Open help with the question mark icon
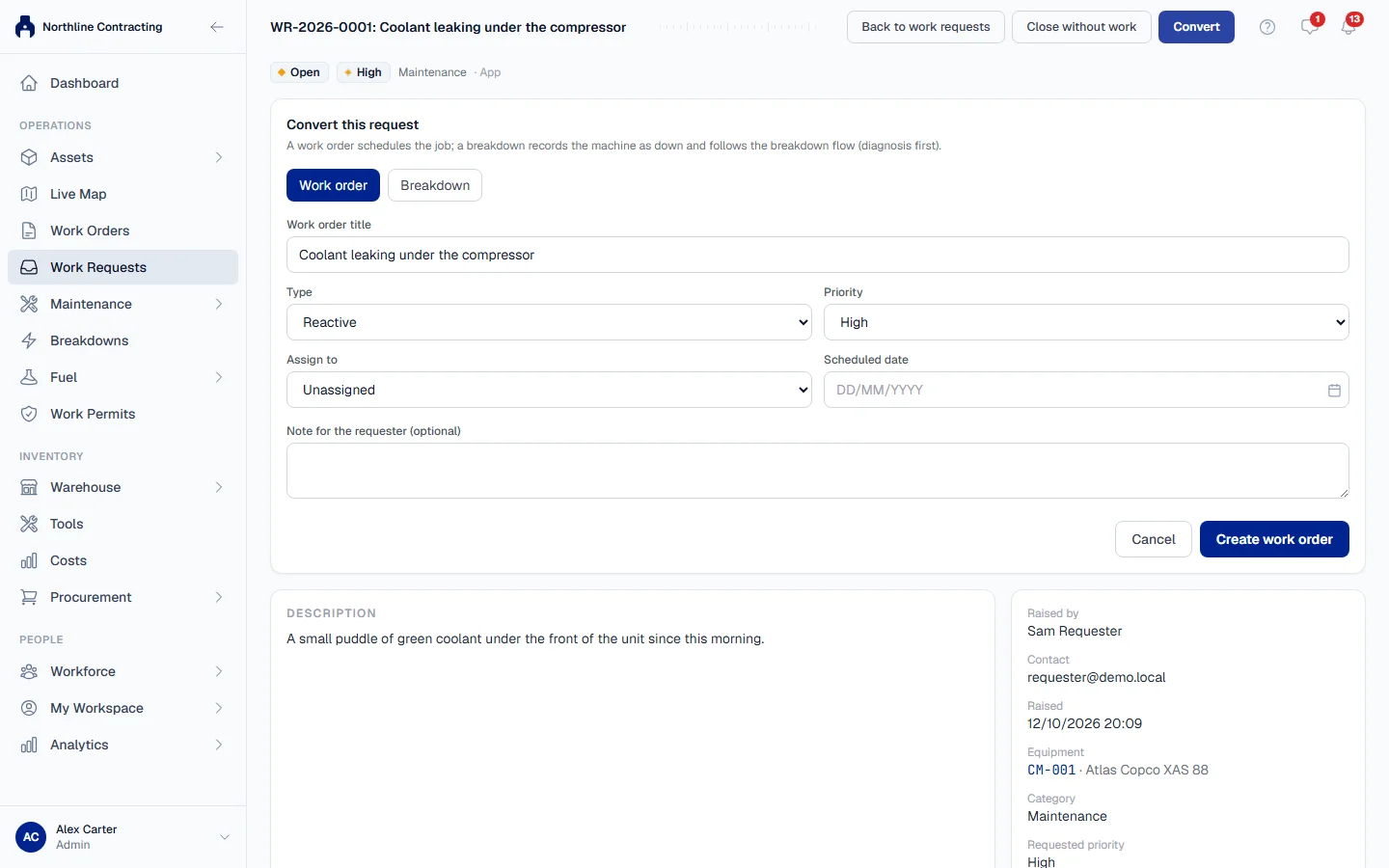Viewport: 1389px width, 868px height. 1267,27
